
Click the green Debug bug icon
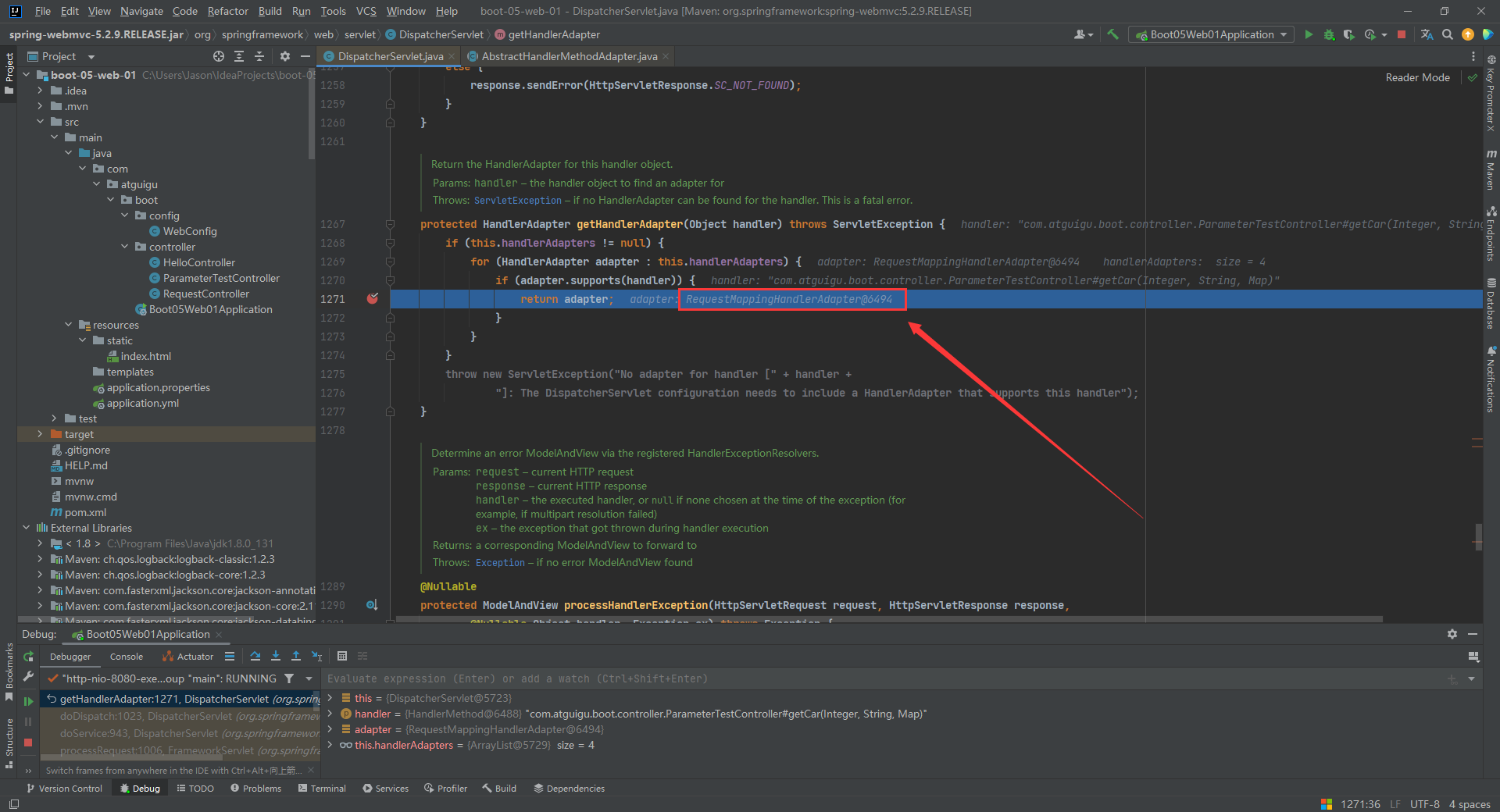[x=1329, y=34]
